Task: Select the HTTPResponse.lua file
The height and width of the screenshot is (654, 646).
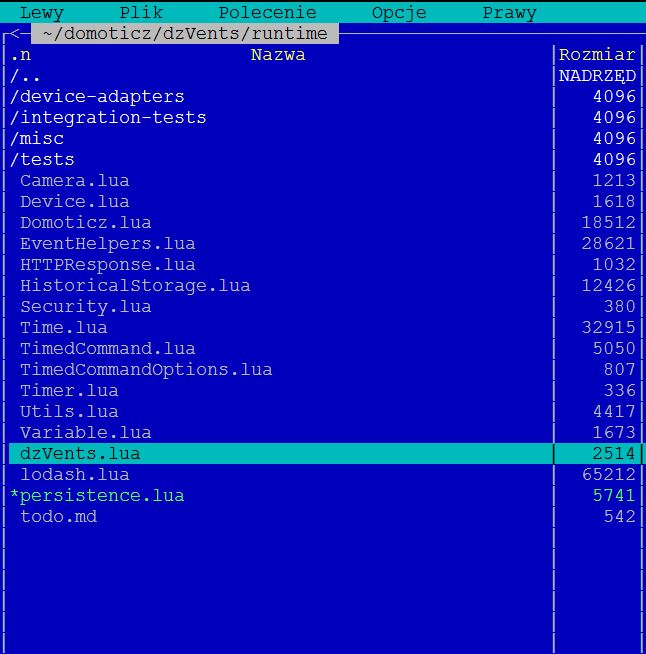Action: pyautogui.click(x=108, y=265)
